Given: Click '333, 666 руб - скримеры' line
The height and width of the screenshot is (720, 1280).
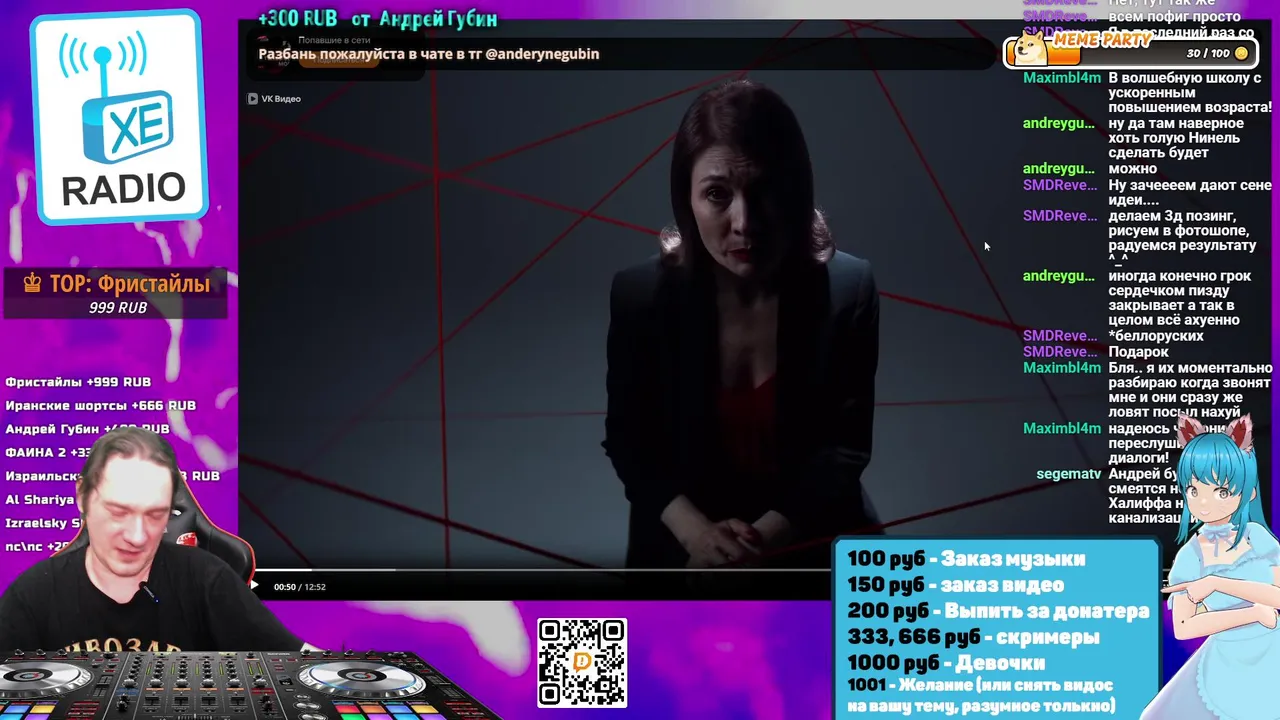Looking at the screenshot, I should 973,637.
